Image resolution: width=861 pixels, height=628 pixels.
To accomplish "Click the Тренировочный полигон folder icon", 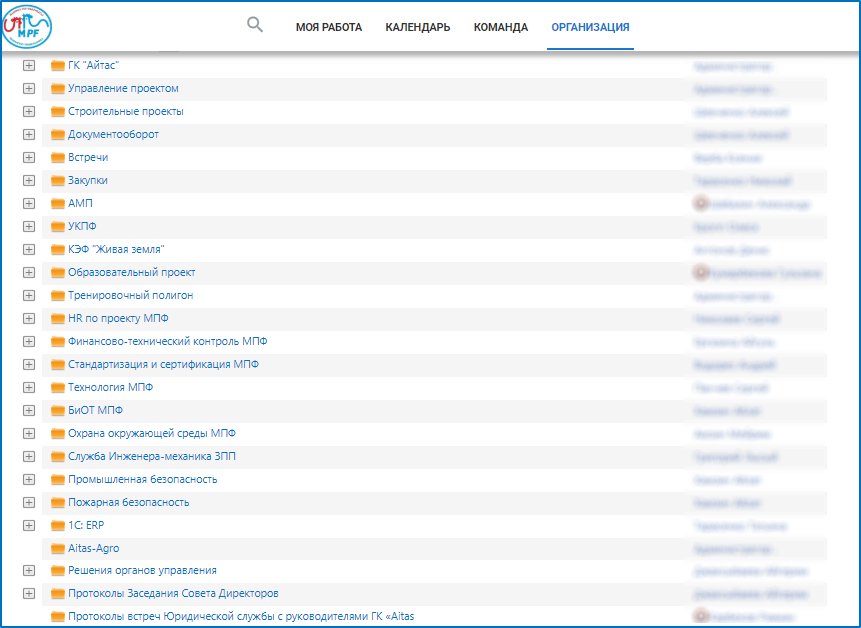I will [58, 296].
